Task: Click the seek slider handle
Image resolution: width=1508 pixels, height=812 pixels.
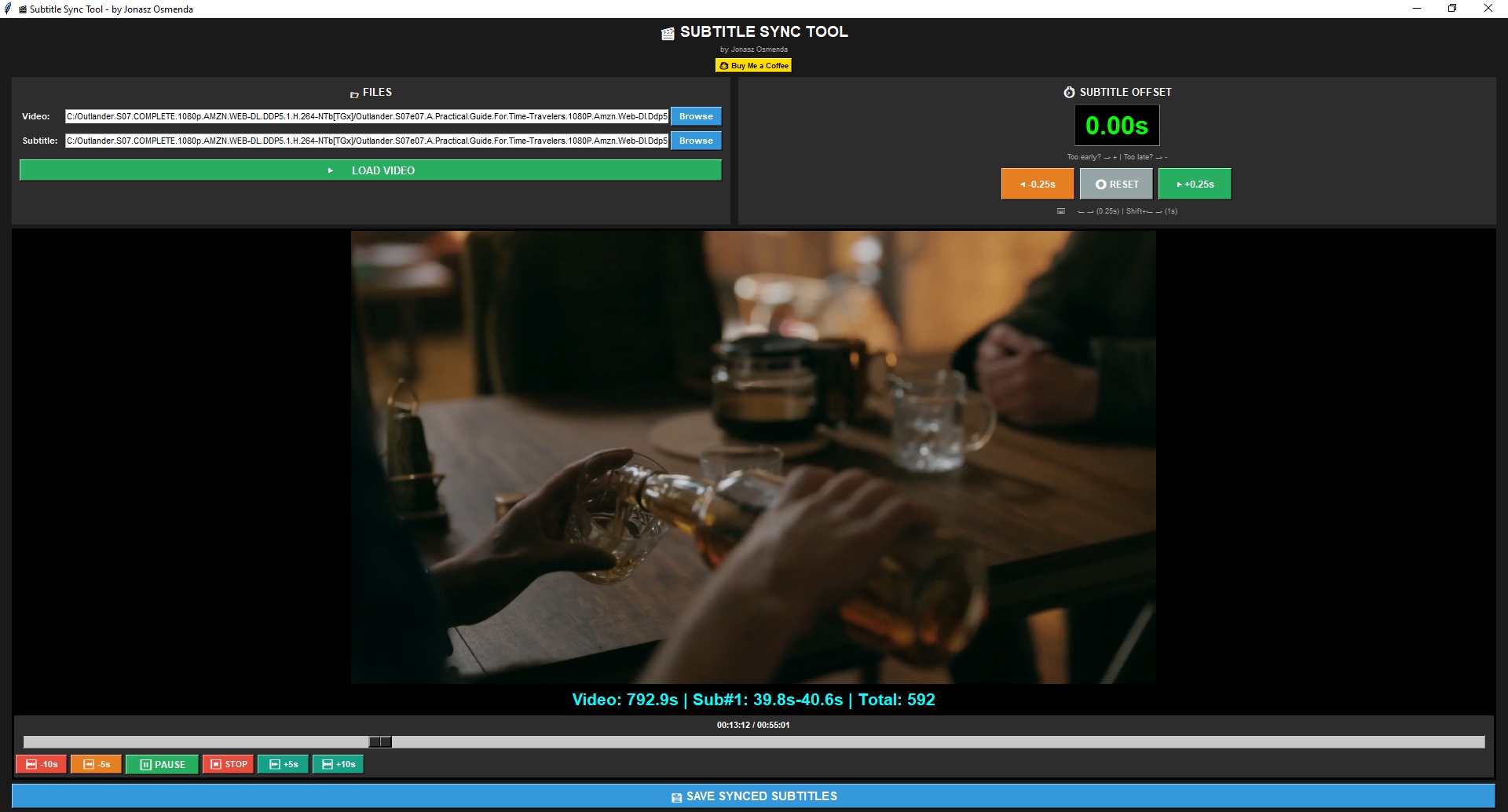Action: (380, 742)
